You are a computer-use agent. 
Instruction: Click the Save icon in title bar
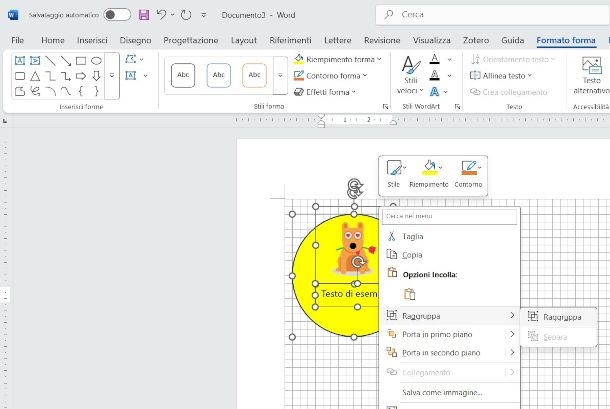coord(144,15)
